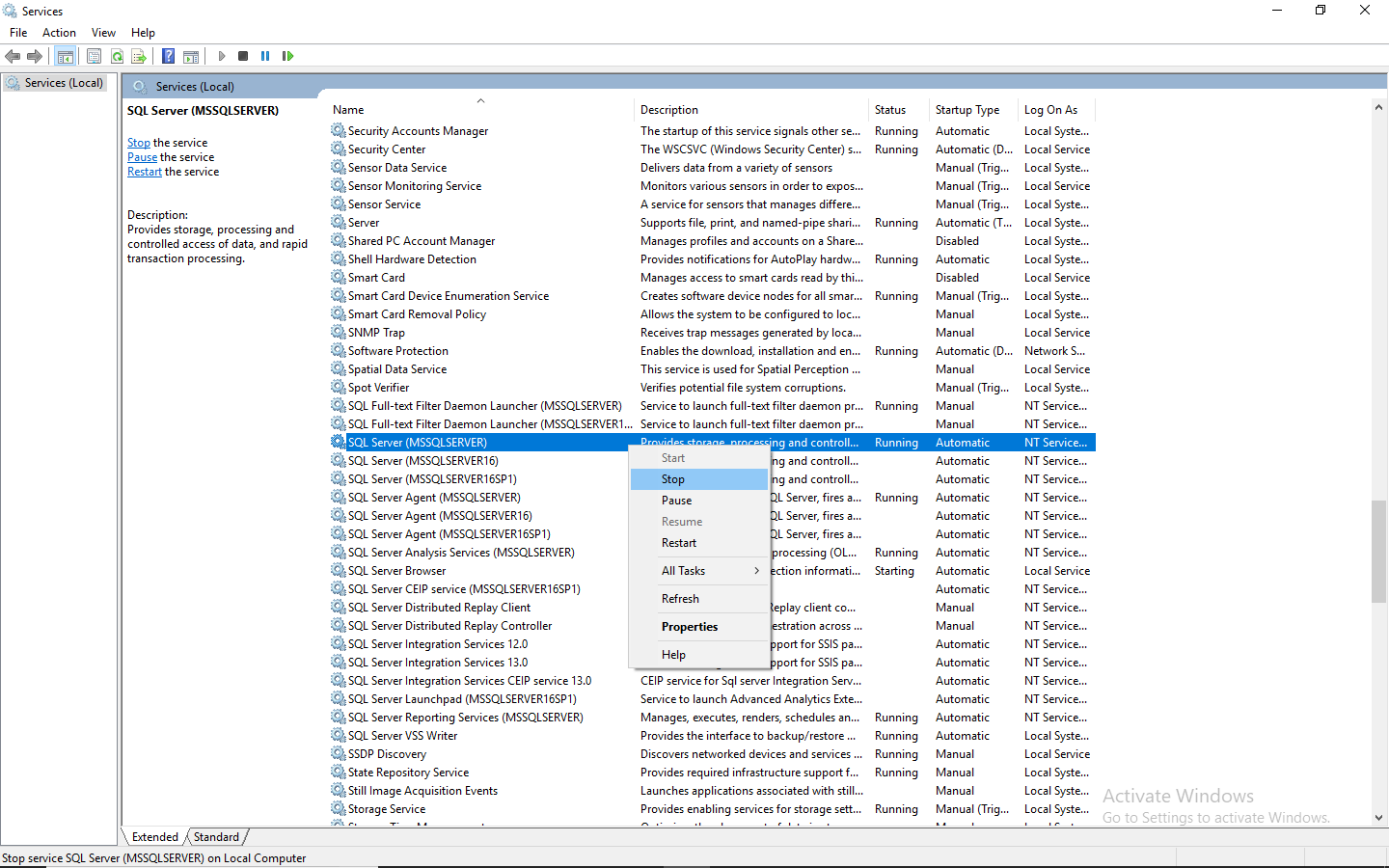Click the Pause Service toolbar icon
This screenshot has height=868, width=1389.
[265, 56]
